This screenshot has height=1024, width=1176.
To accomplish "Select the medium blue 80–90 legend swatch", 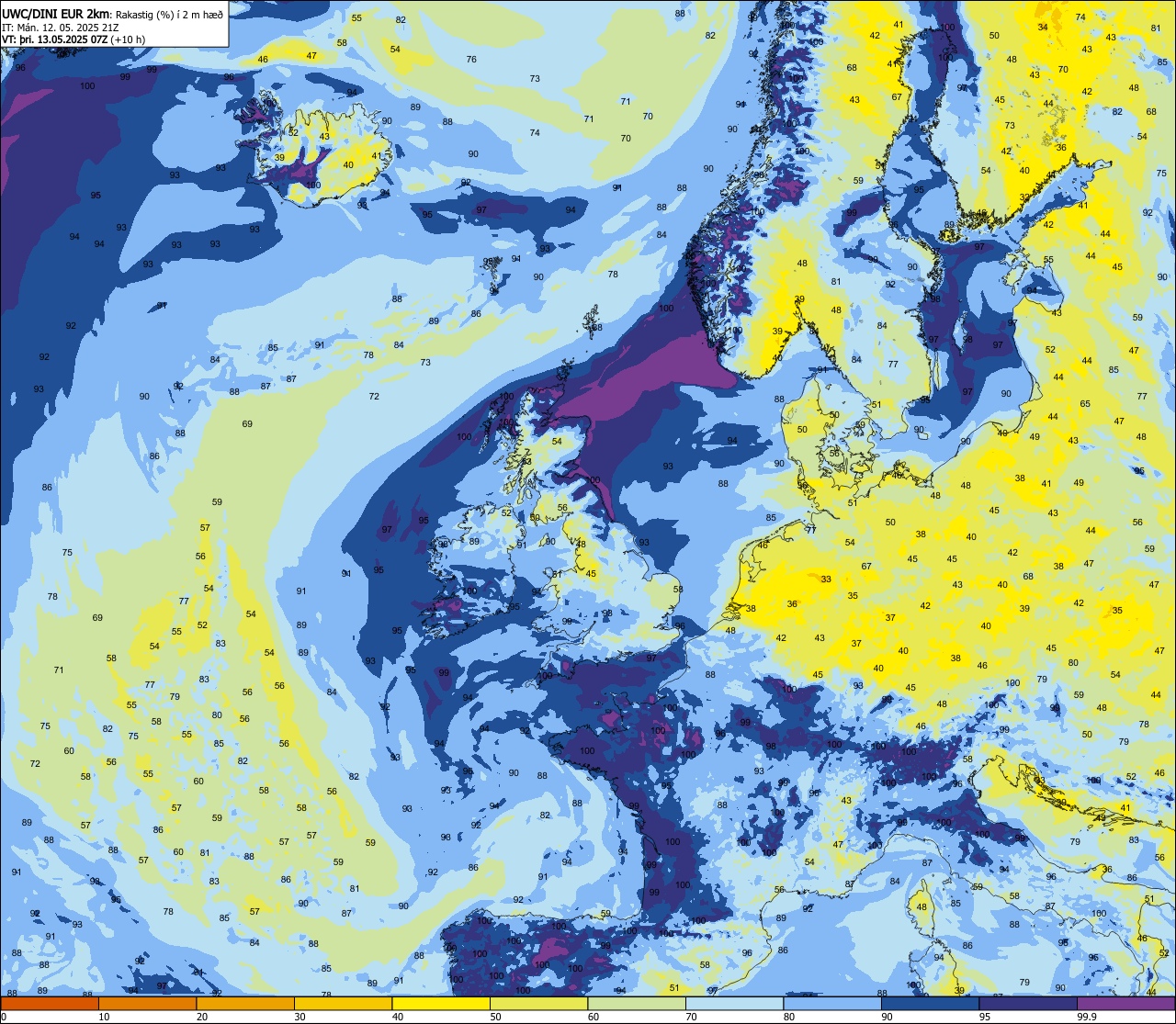I will [832, 1003].
